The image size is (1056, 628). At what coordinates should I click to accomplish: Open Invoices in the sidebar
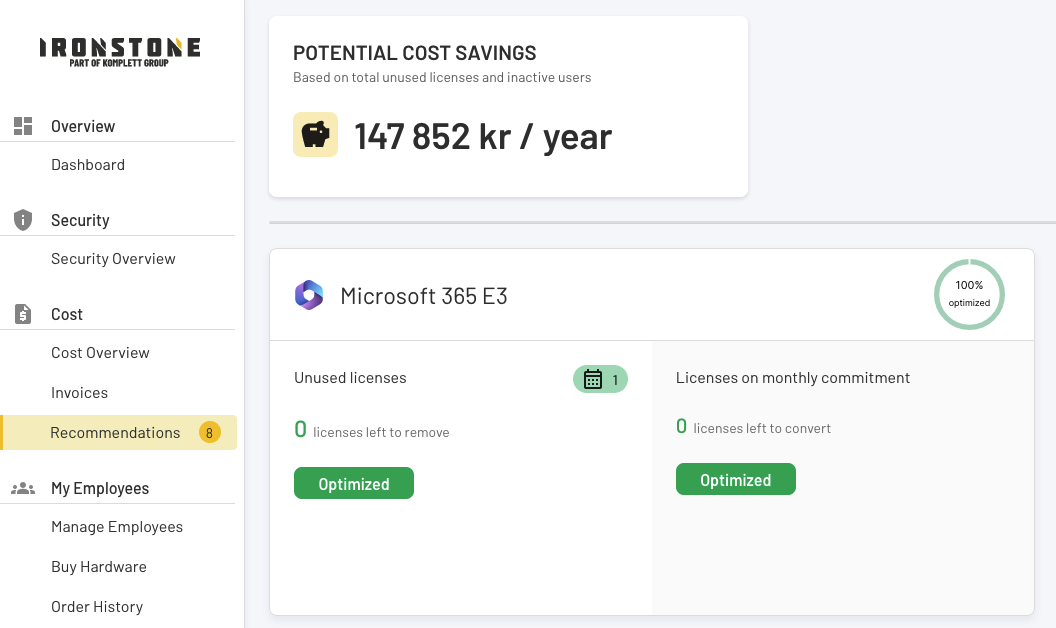(79, 393)
